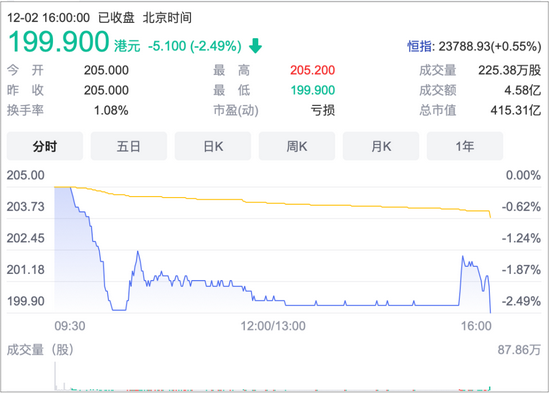550x394 pixels.
Task: Click the 225.38万股 volume value
Action: pyautogui.click(x=509, y=70)
